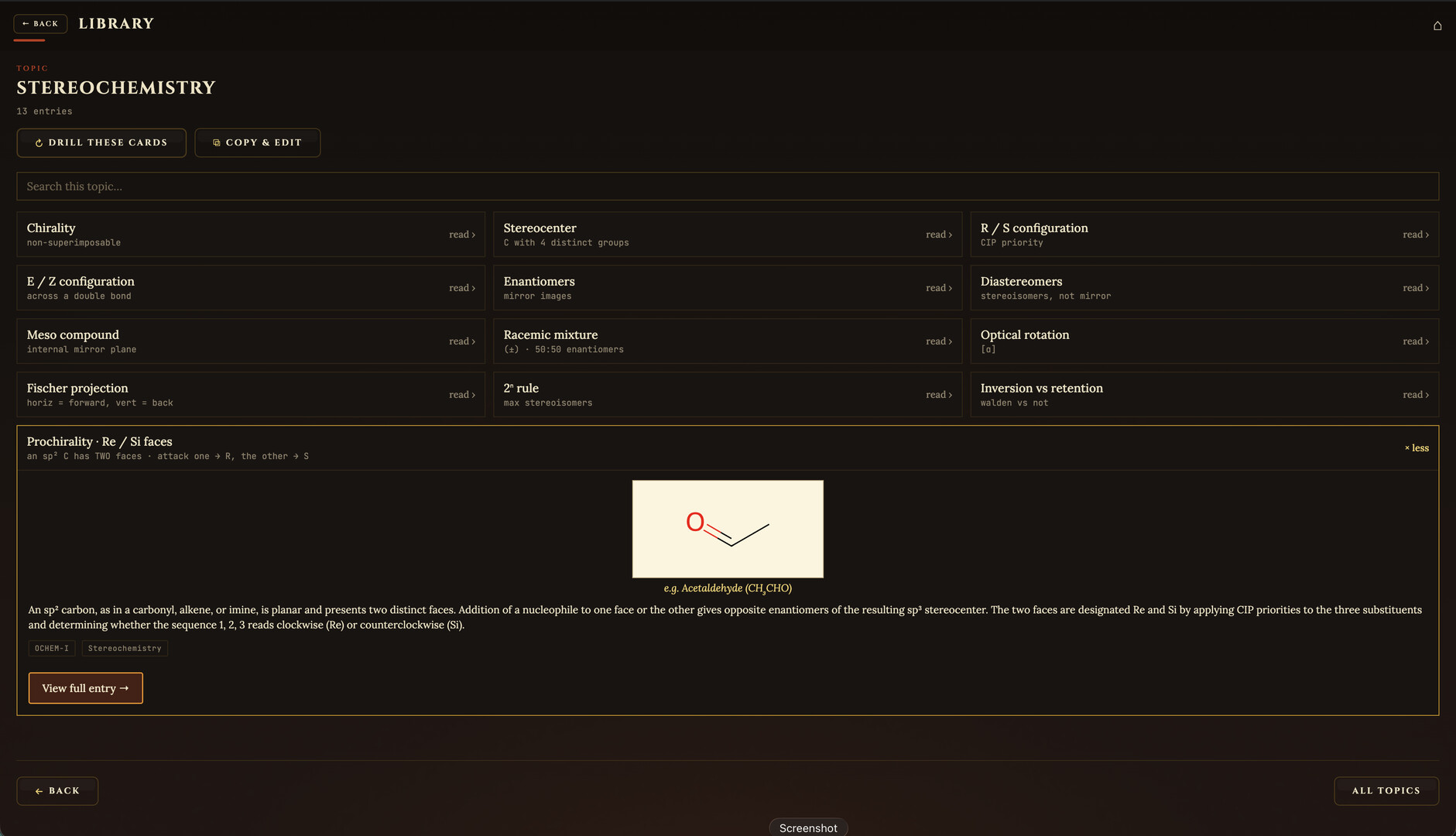Go back using the top Back button
The width and height of the screenshot is (1456, 836).
[40, 24]
